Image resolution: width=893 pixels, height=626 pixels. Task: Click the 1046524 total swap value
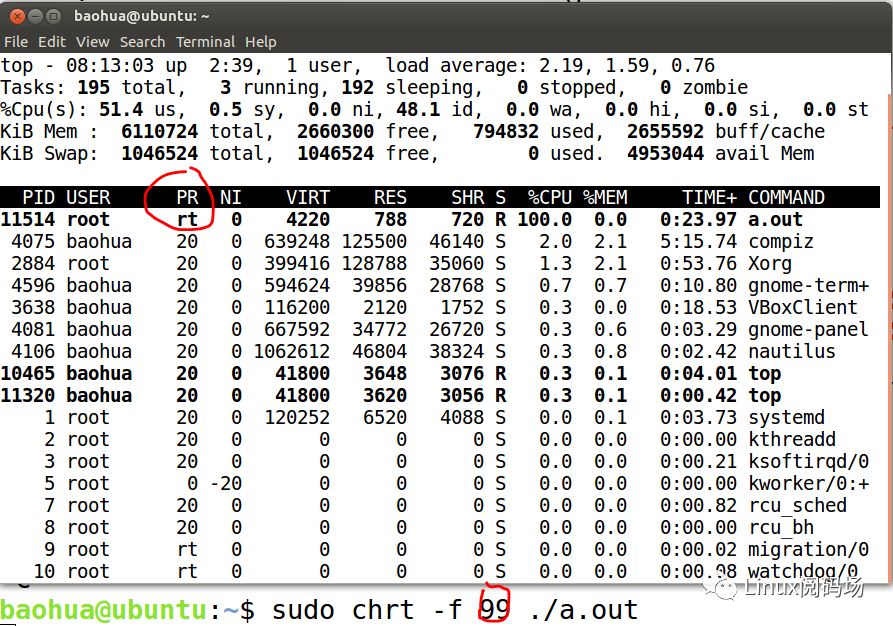(159, 154)
